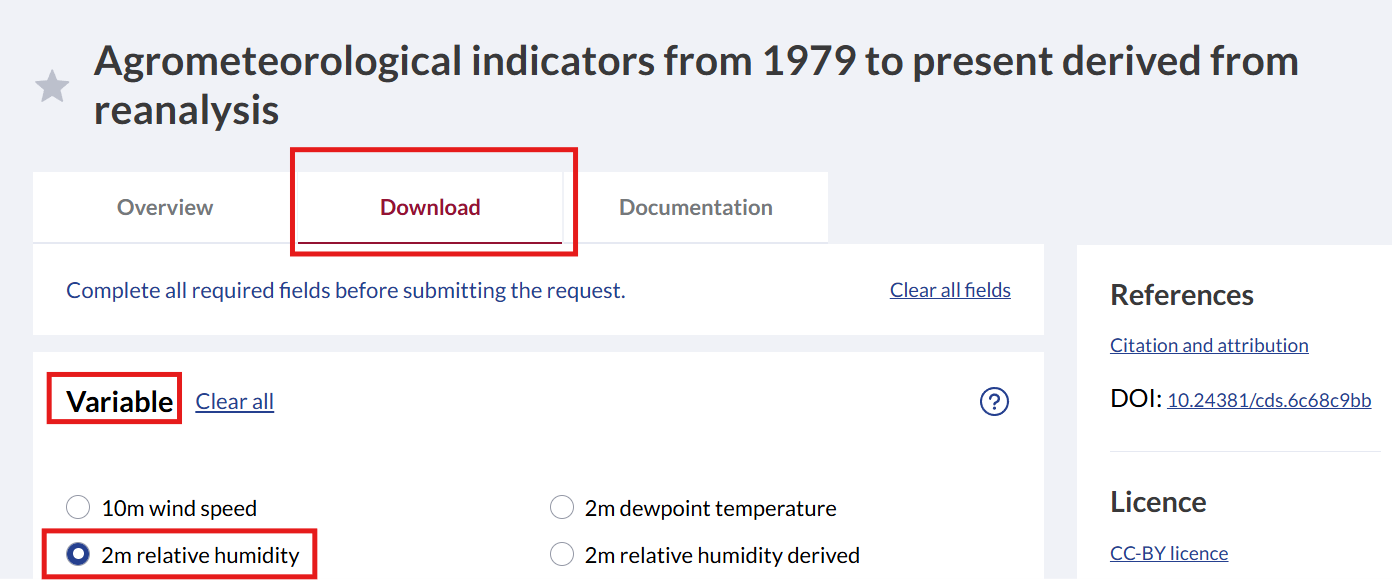Open the CC-BY licence link
This screenshot has height=580, width=1392.
pos(1169,553)
